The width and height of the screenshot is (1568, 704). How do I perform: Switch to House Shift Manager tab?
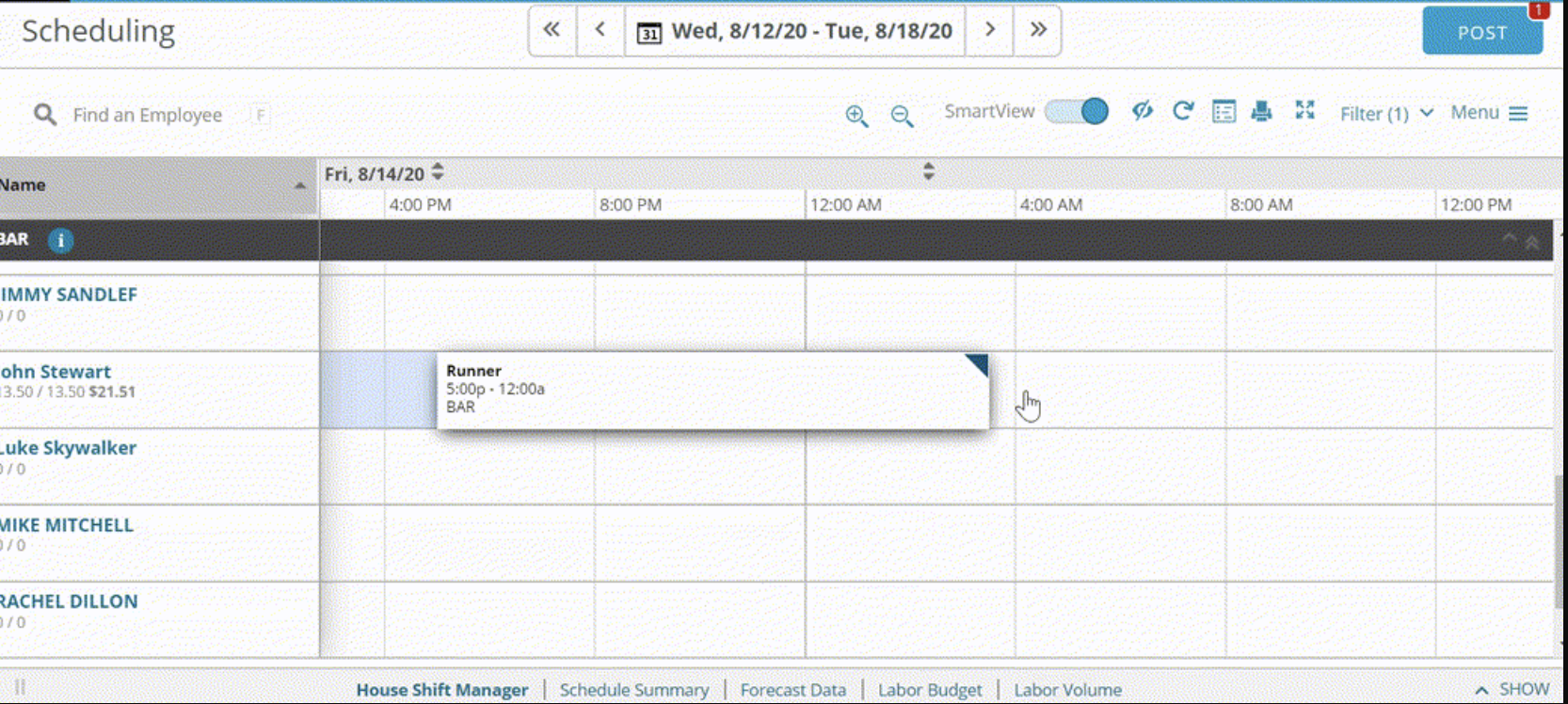point(441,690)
